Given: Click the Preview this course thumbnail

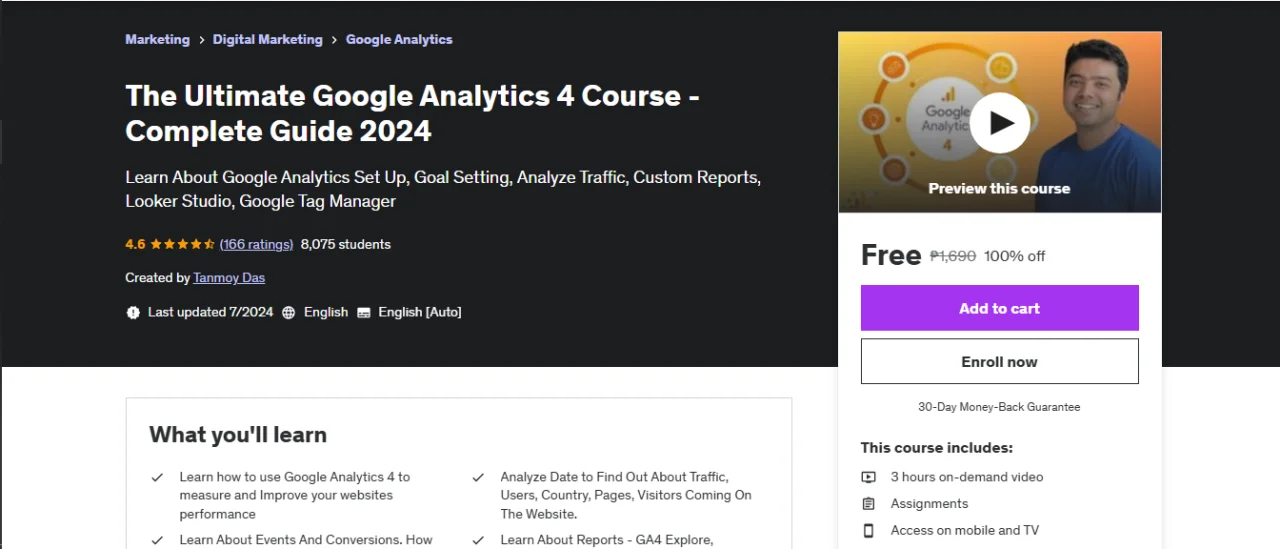Looking at the screenshot, I should [x=999, y=122].
